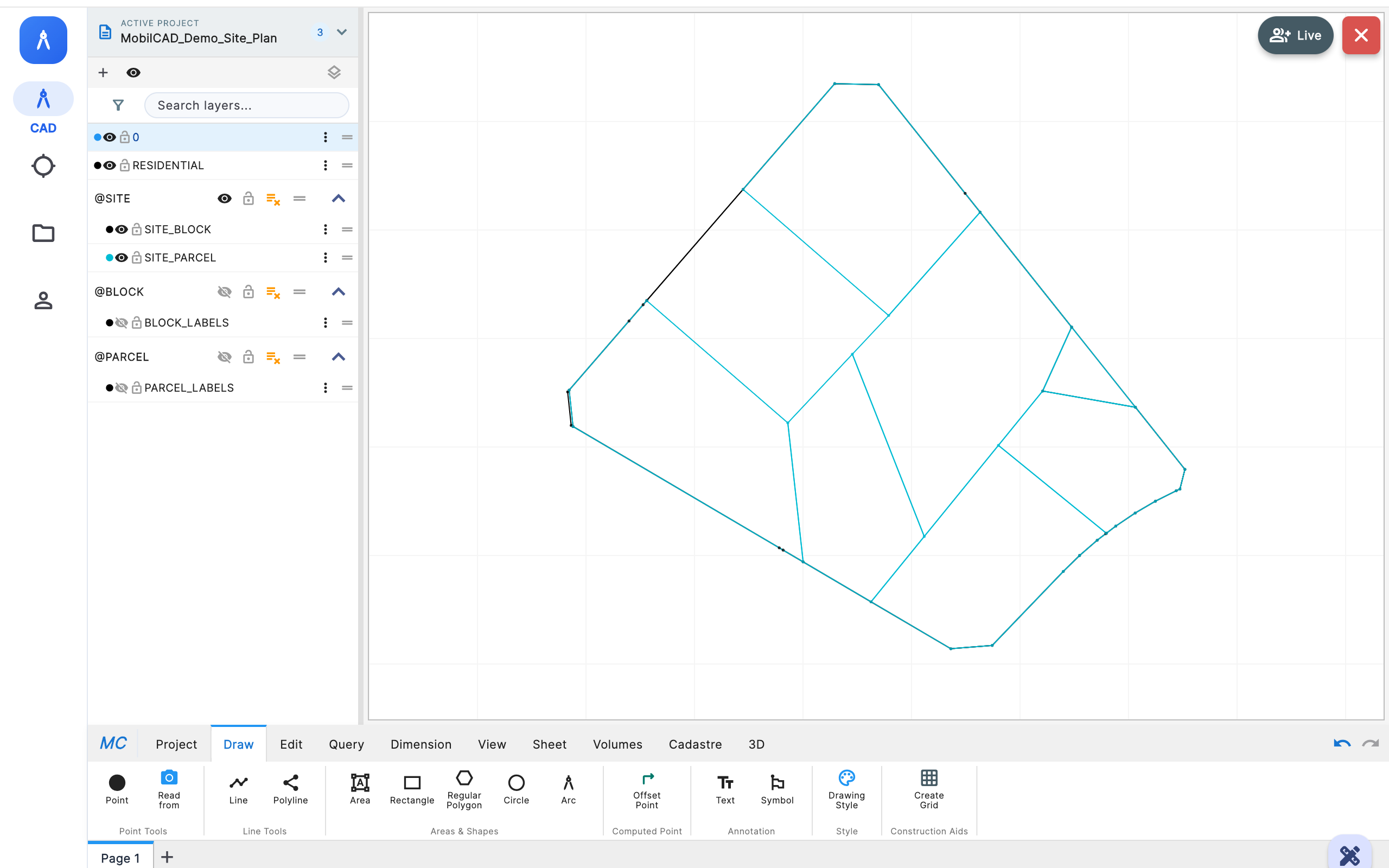Toggle visibility of all layers

click(x=133, y=72)
